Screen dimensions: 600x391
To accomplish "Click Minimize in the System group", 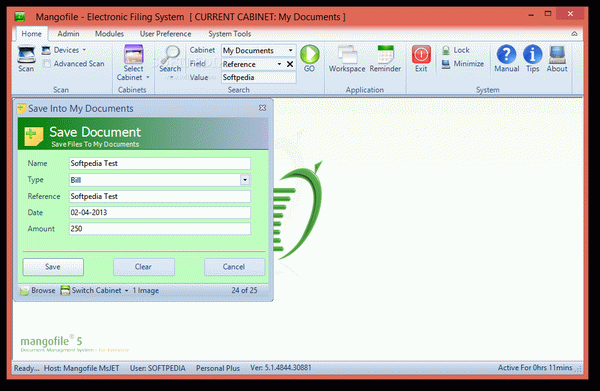I will (463, 64).
